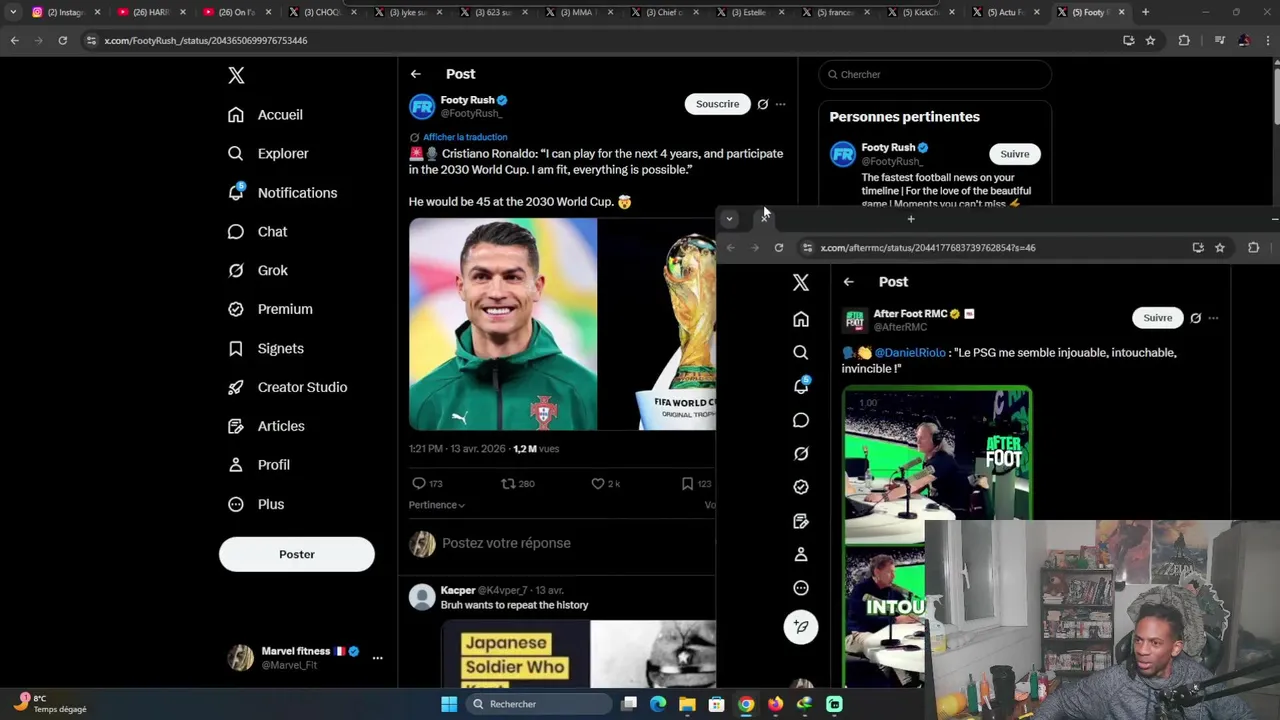Click back arrow in main browser toolbar

(14, 40)
